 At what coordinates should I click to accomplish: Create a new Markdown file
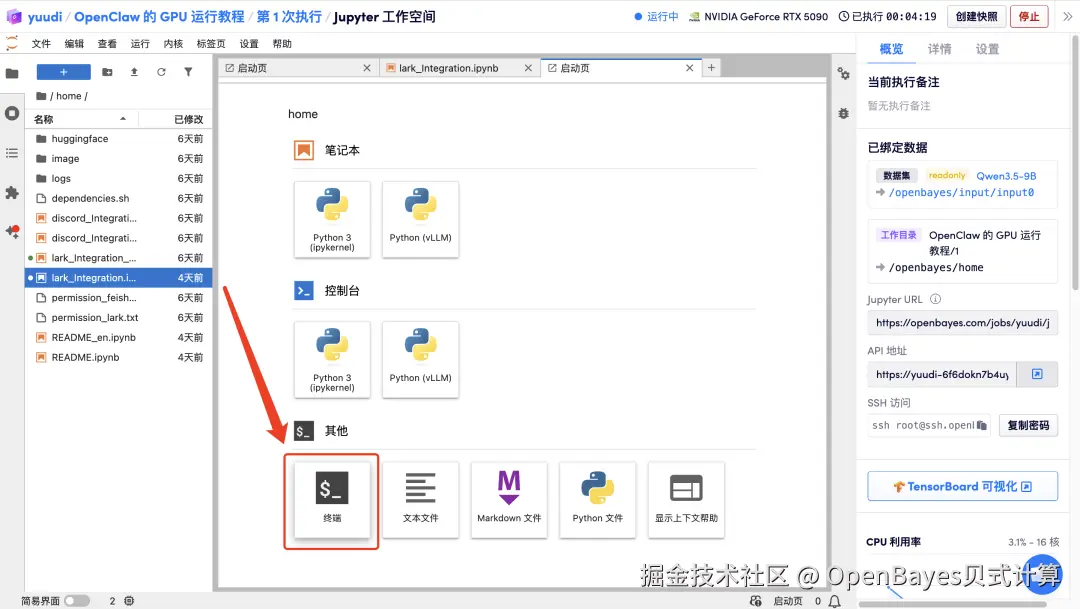(x=509, y=500)
